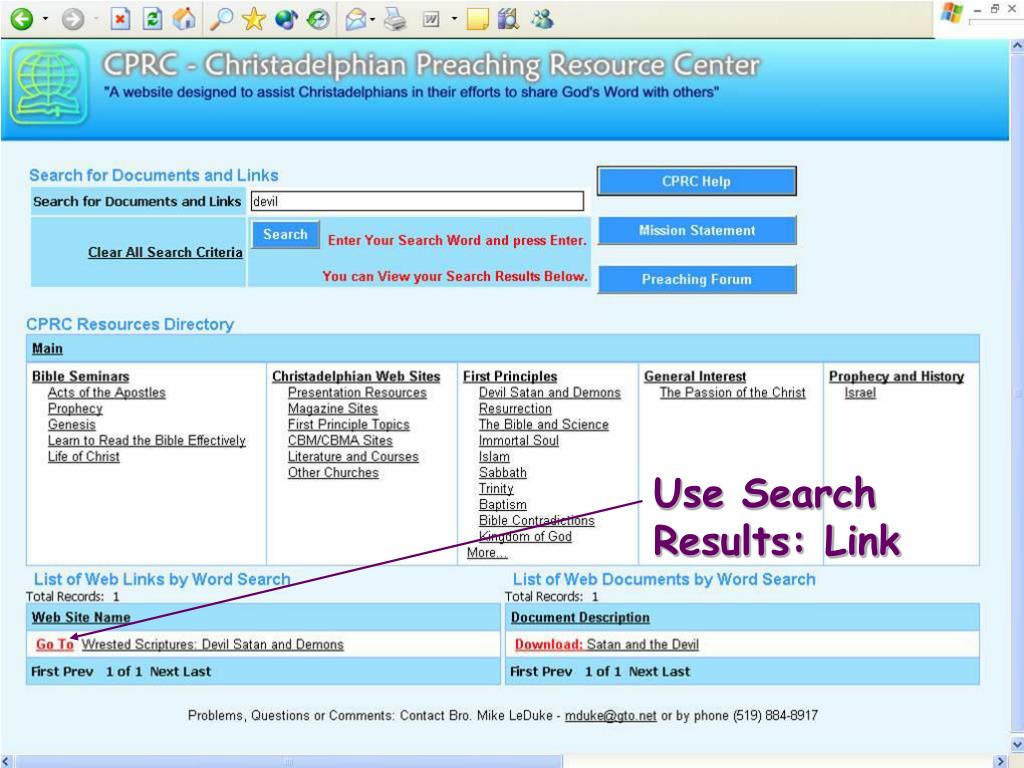Open Acts of the Apostles link
This screenshot has height=768, width=1024.
pos(106,392)
